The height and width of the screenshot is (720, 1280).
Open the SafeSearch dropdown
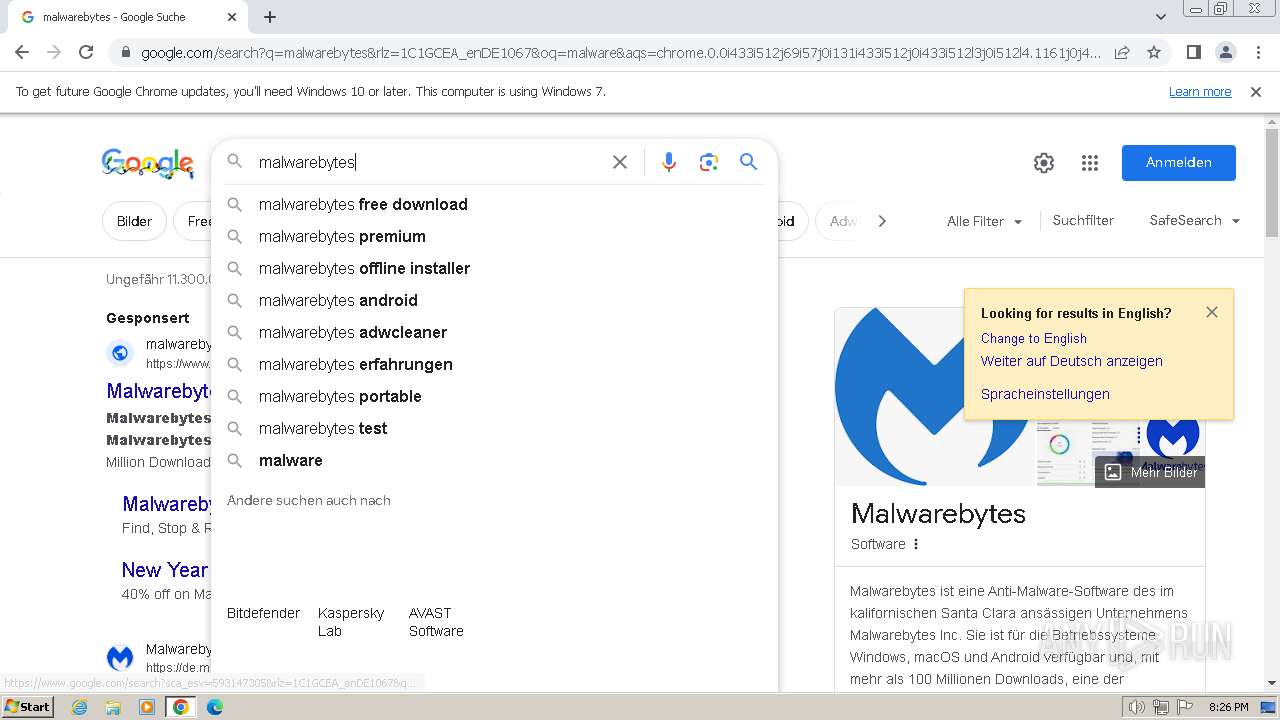pyautogui.click(x=1195, y=221)
